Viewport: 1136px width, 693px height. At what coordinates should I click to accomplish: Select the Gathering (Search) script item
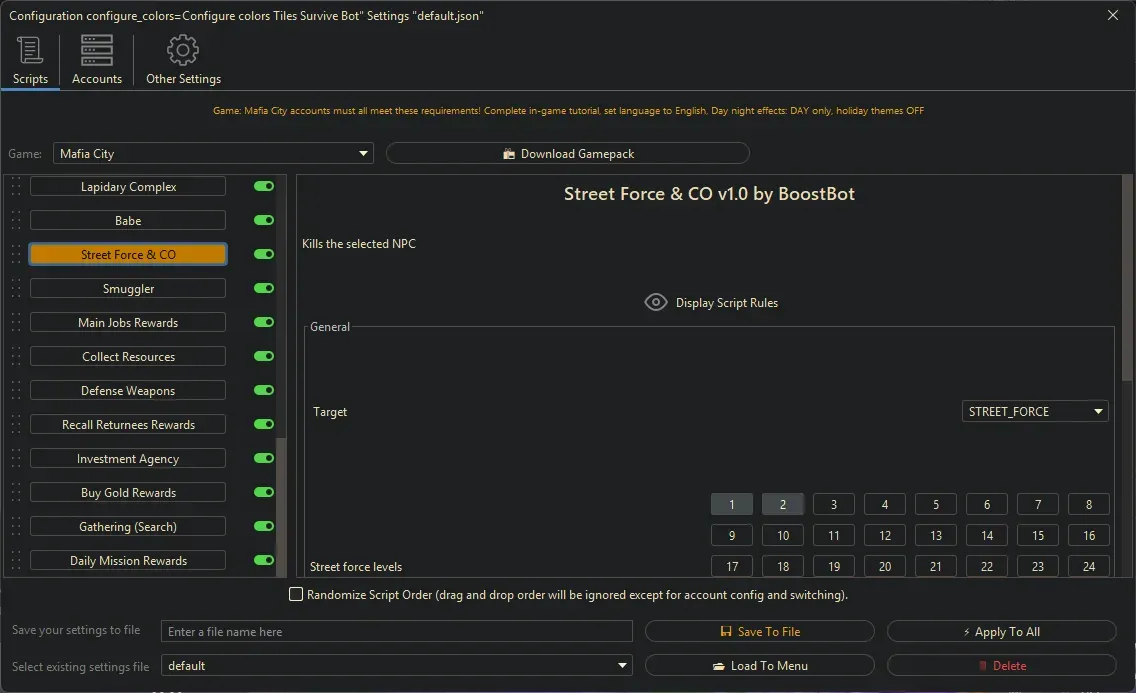128,527
